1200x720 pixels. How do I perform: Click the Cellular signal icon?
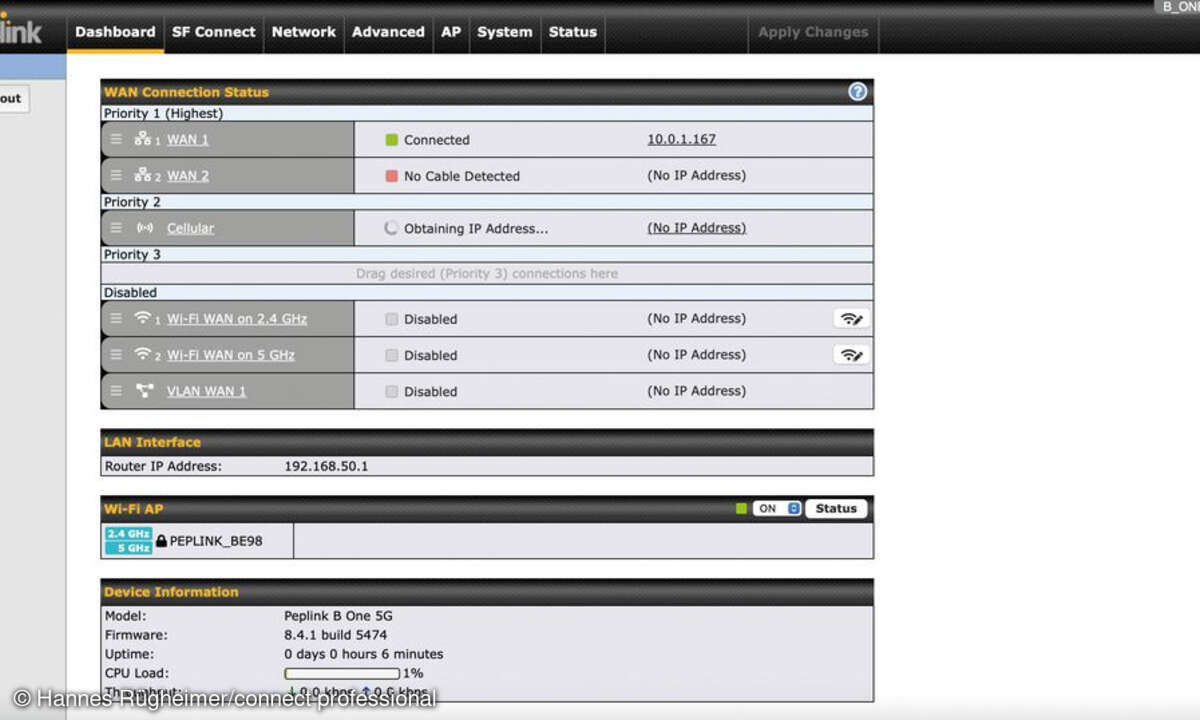tap(145, 228)
